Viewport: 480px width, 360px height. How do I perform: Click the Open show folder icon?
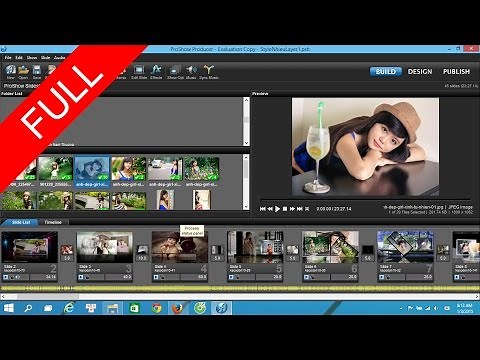pyautogui.click(x=23, y=71)
